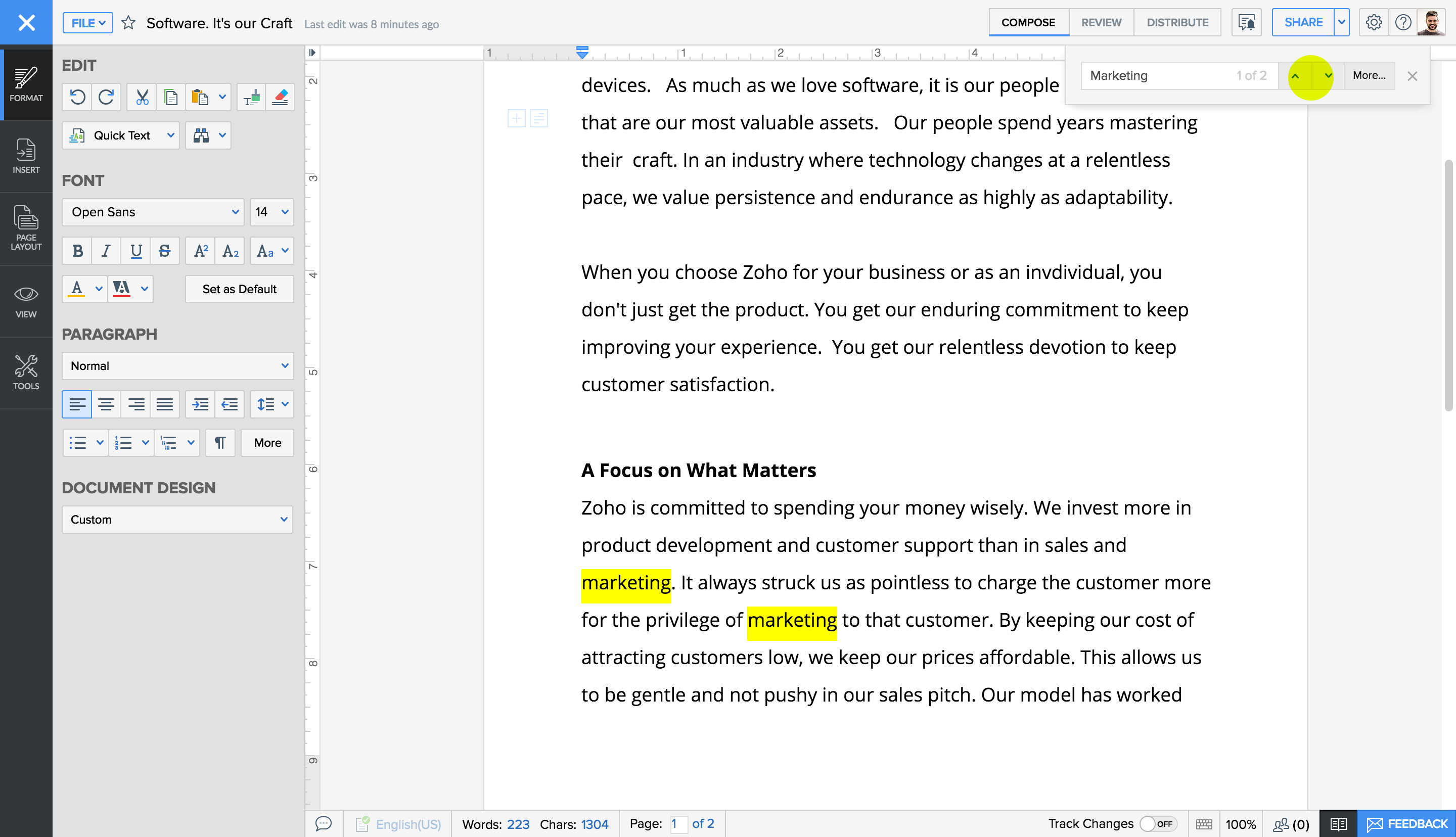1456x837 pixels.
Task: Toggle superscript on selected text
Action: pyautogui.click(x=200, y=251)
